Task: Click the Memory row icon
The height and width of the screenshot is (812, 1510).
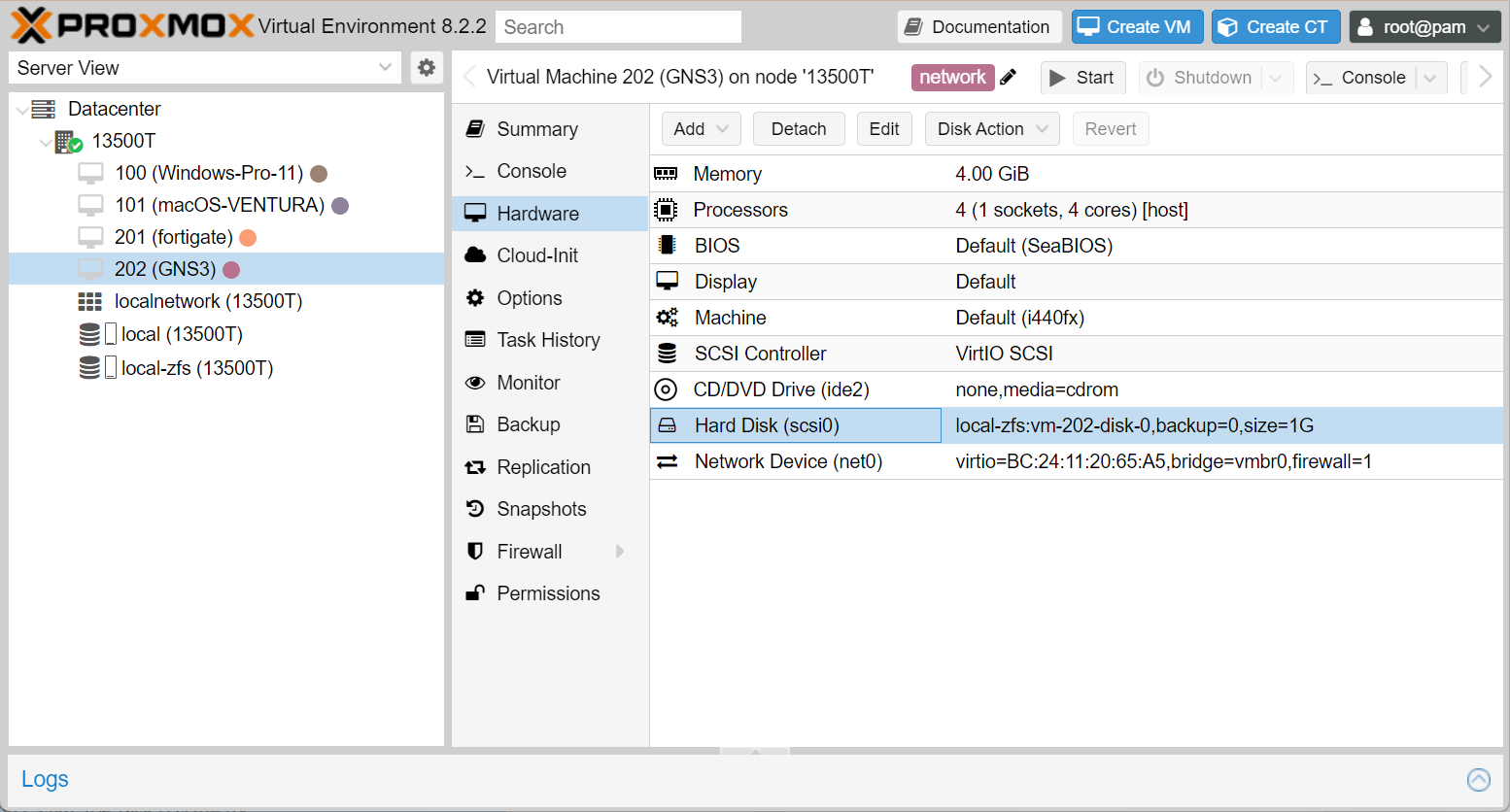Action: [x=666, y=174]
